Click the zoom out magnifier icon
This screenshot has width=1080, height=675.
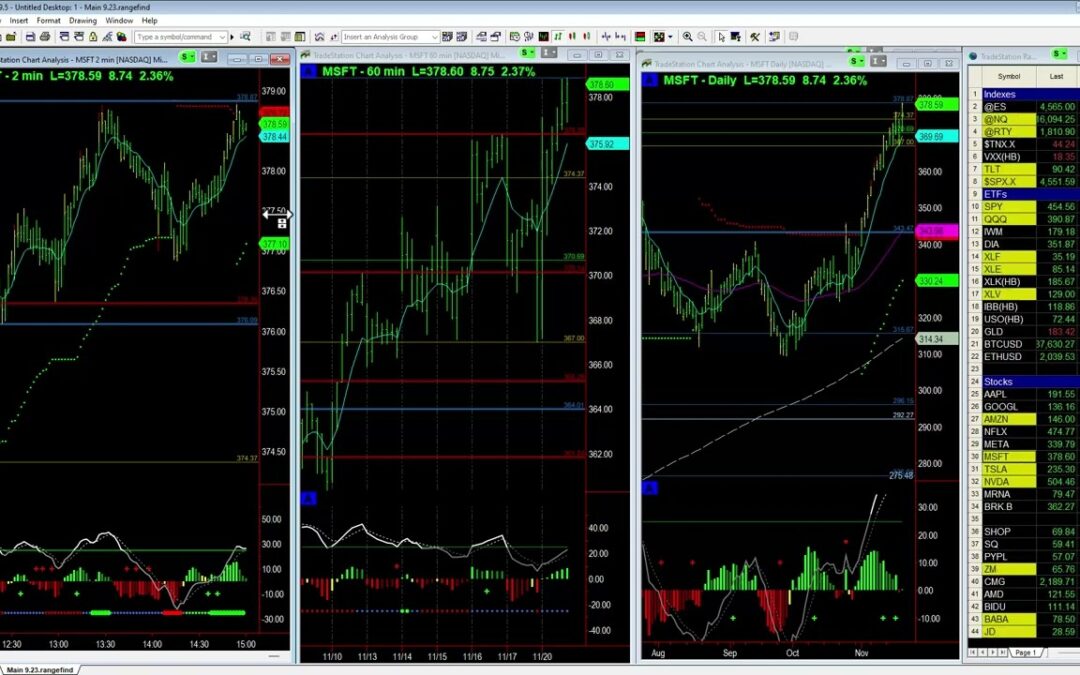[x=702, y=37]
